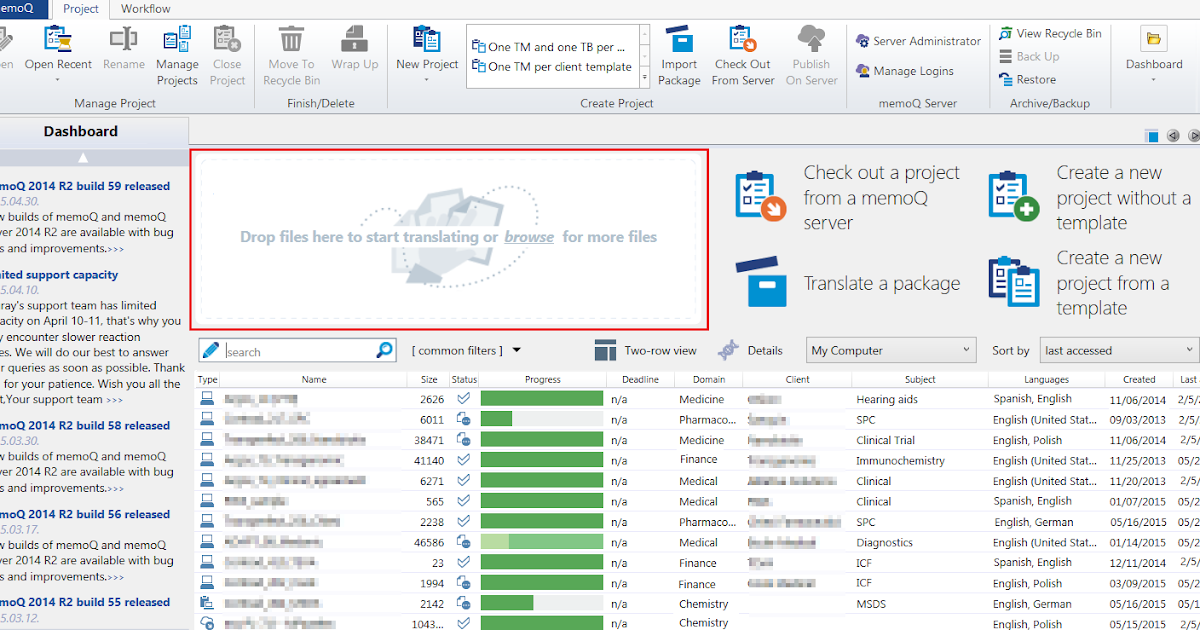Expand the New Project dropdown arrow

[427, 79]
